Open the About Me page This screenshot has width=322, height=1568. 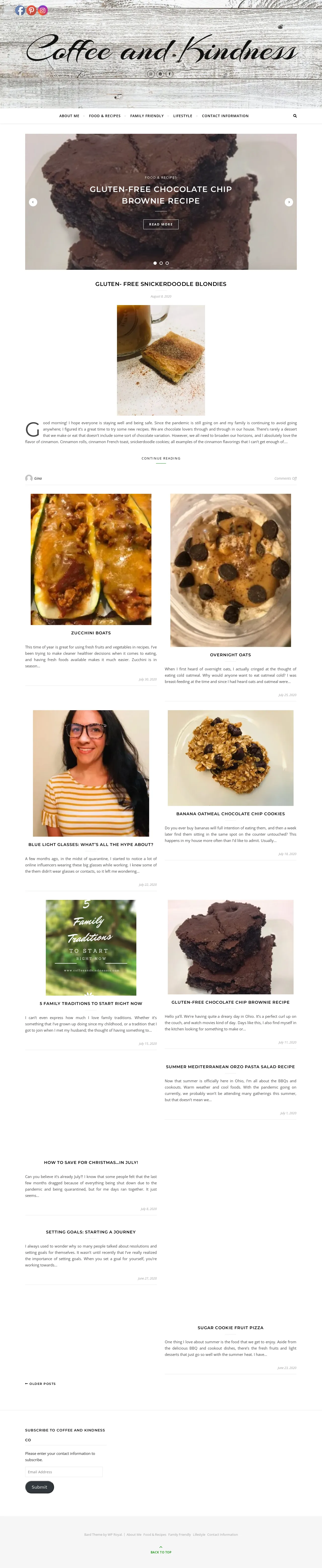[69, 116]
